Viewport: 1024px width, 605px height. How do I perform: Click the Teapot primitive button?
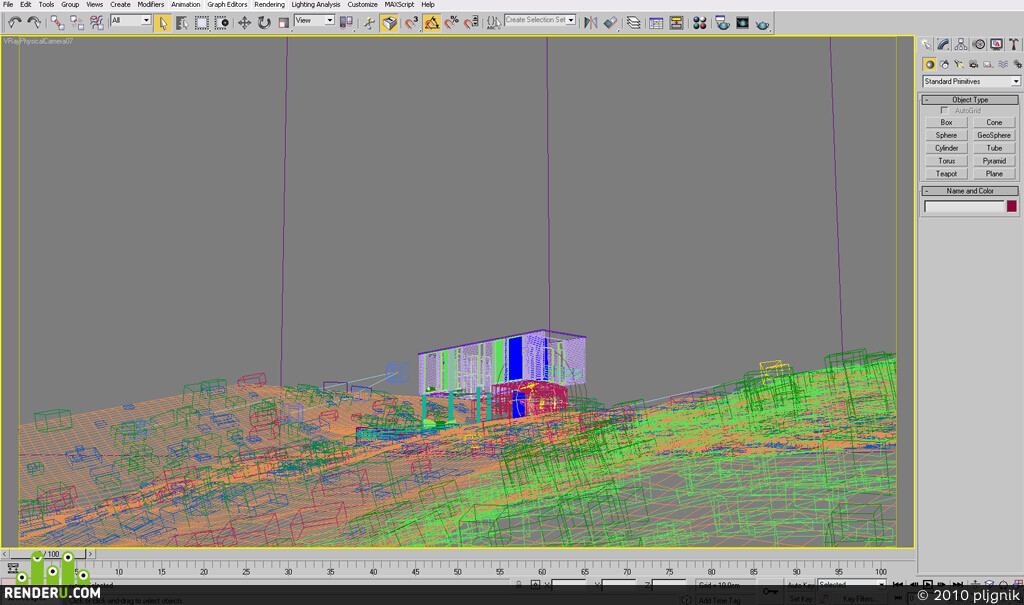pos(946,174)
